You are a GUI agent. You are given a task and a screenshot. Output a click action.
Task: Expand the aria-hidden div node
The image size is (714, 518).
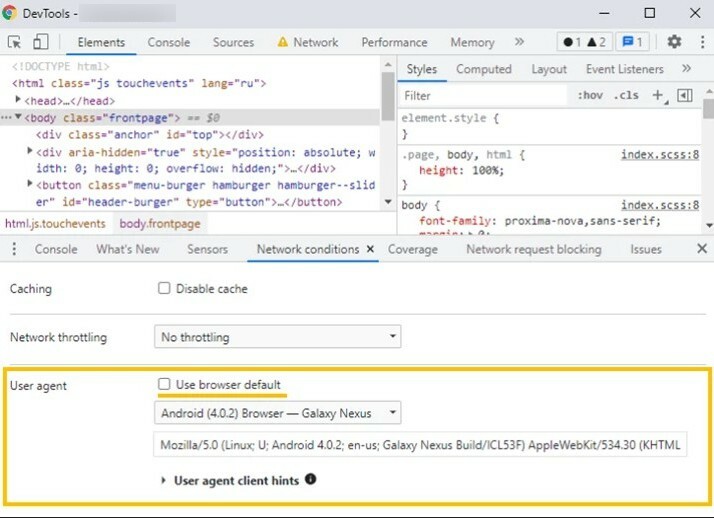click(30, 151)
